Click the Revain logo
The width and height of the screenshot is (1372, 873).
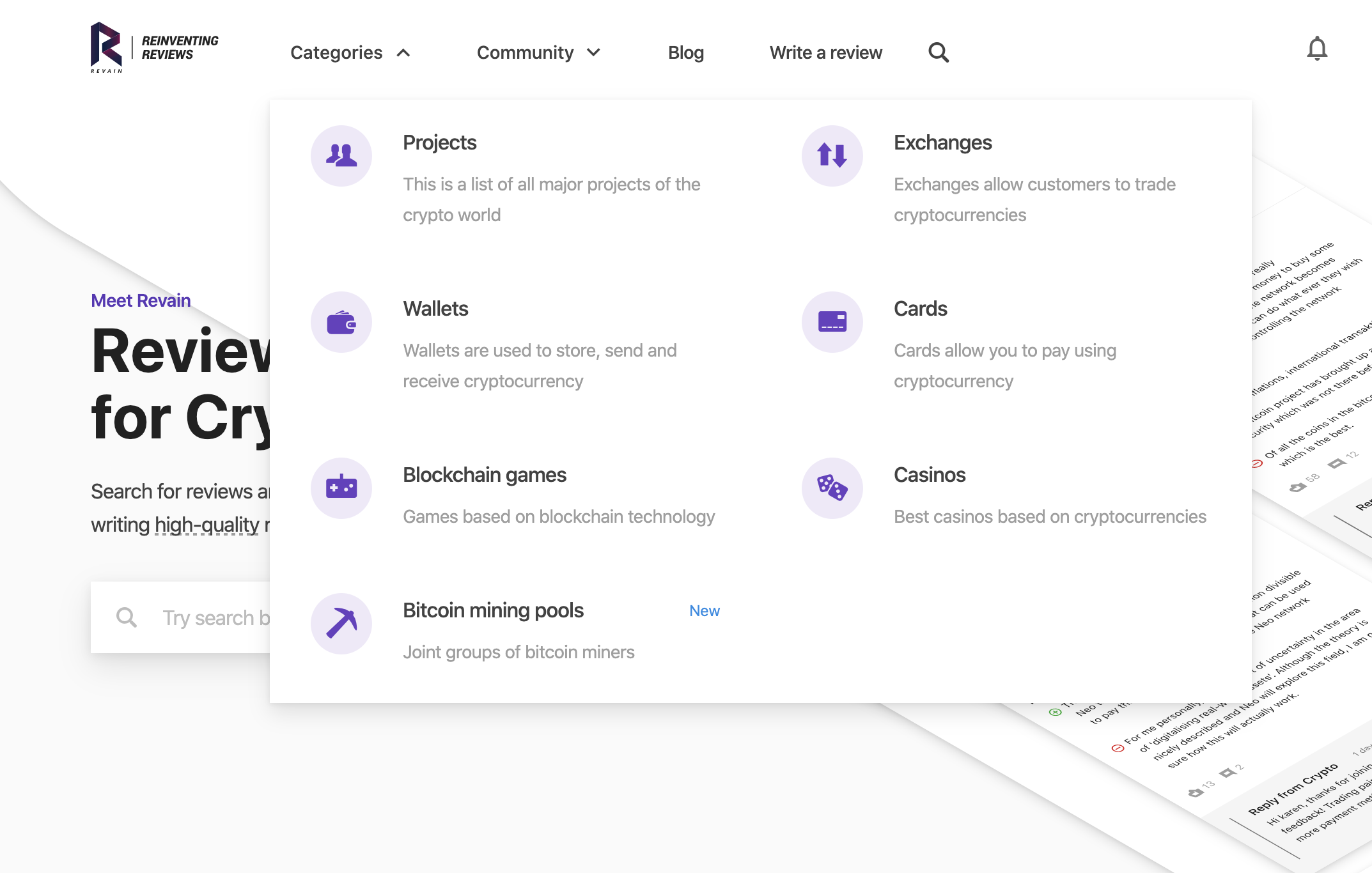154,48
